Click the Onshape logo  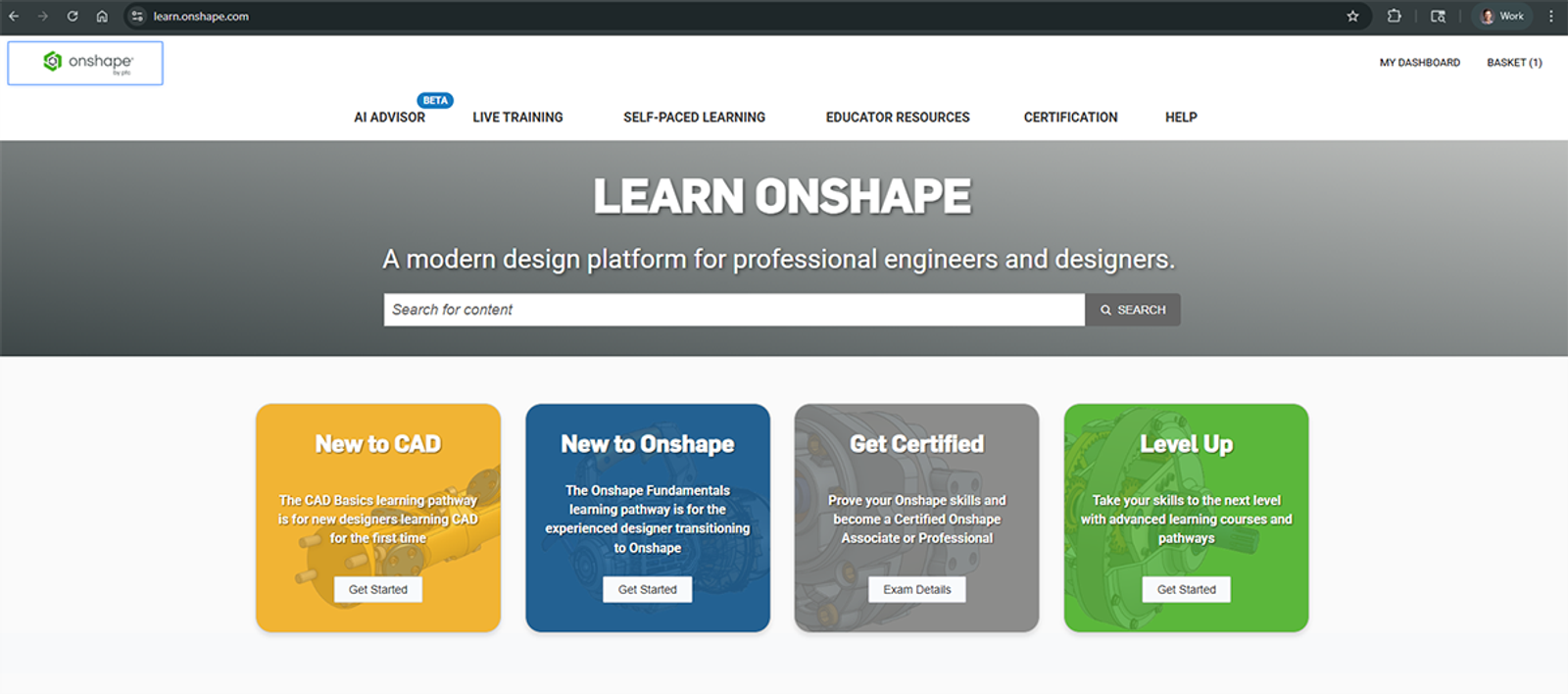(85, 63)
